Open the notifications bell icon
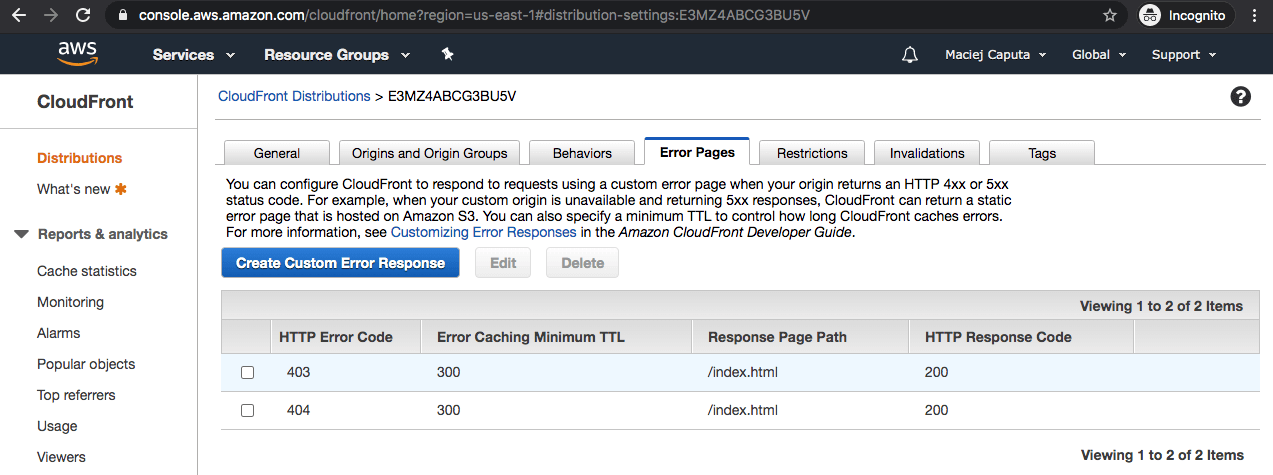This screenshot has height=475, width=1273. click(x=909, y=55)
